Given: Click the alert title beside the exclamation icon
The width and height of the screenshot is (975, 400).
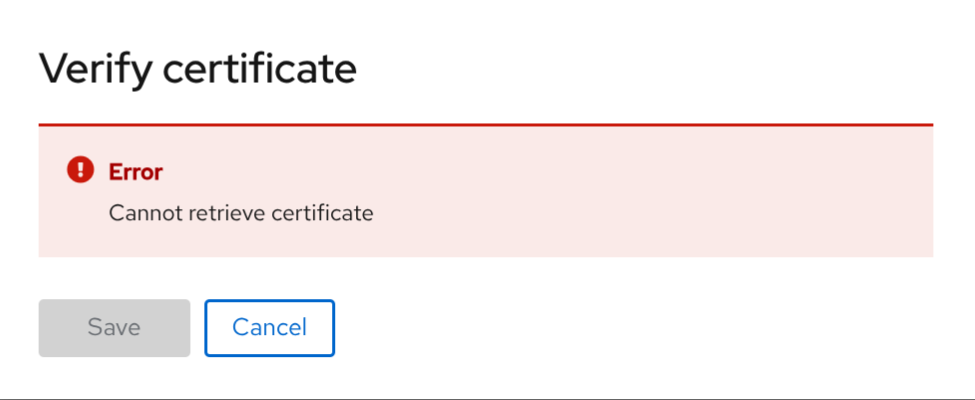Looking at the screenshot, I should click(135, 172).
